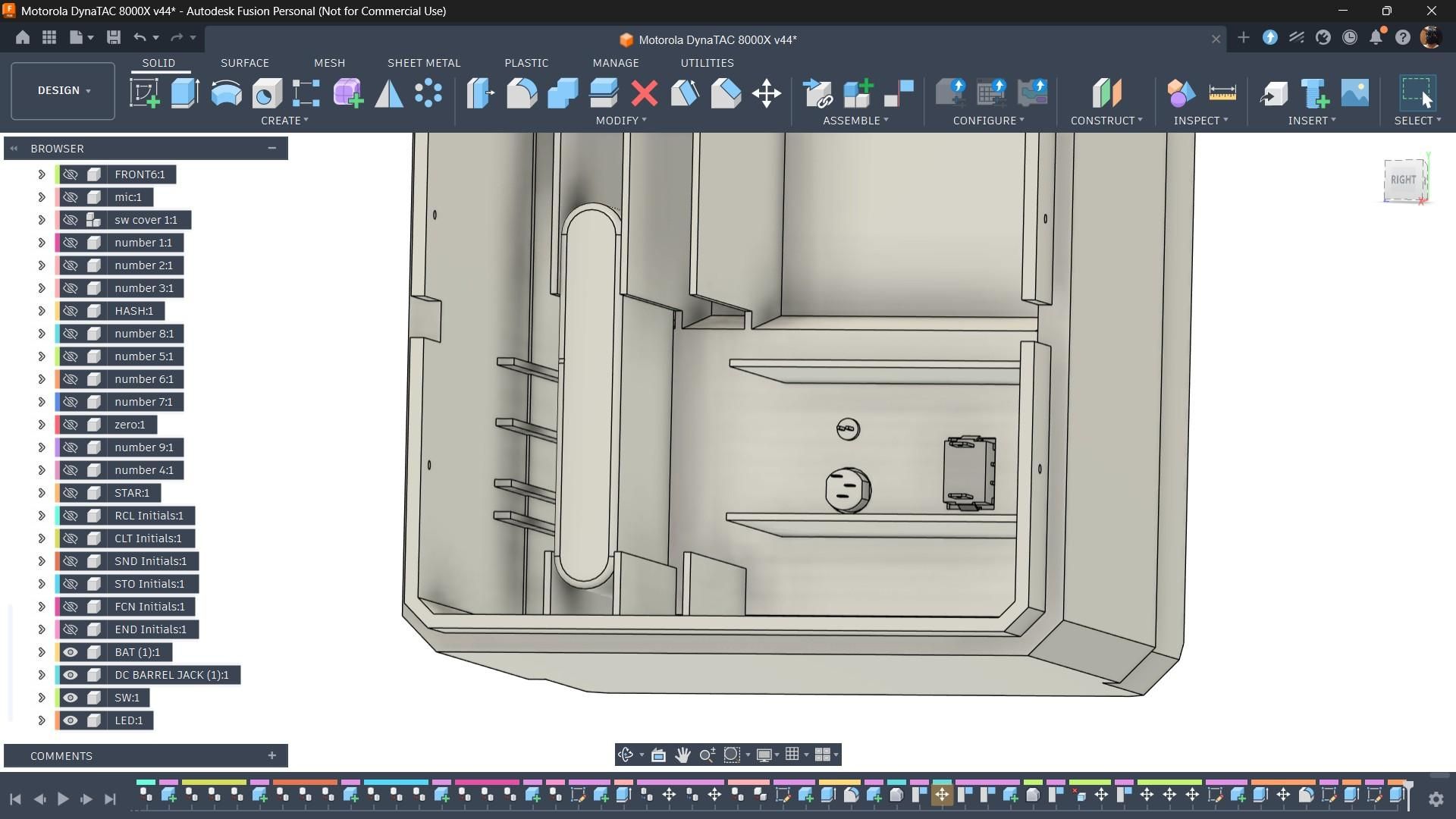The image size is (1456, 819).
Task: Click the Orbit navigation icon
Action: coord(626,755)
